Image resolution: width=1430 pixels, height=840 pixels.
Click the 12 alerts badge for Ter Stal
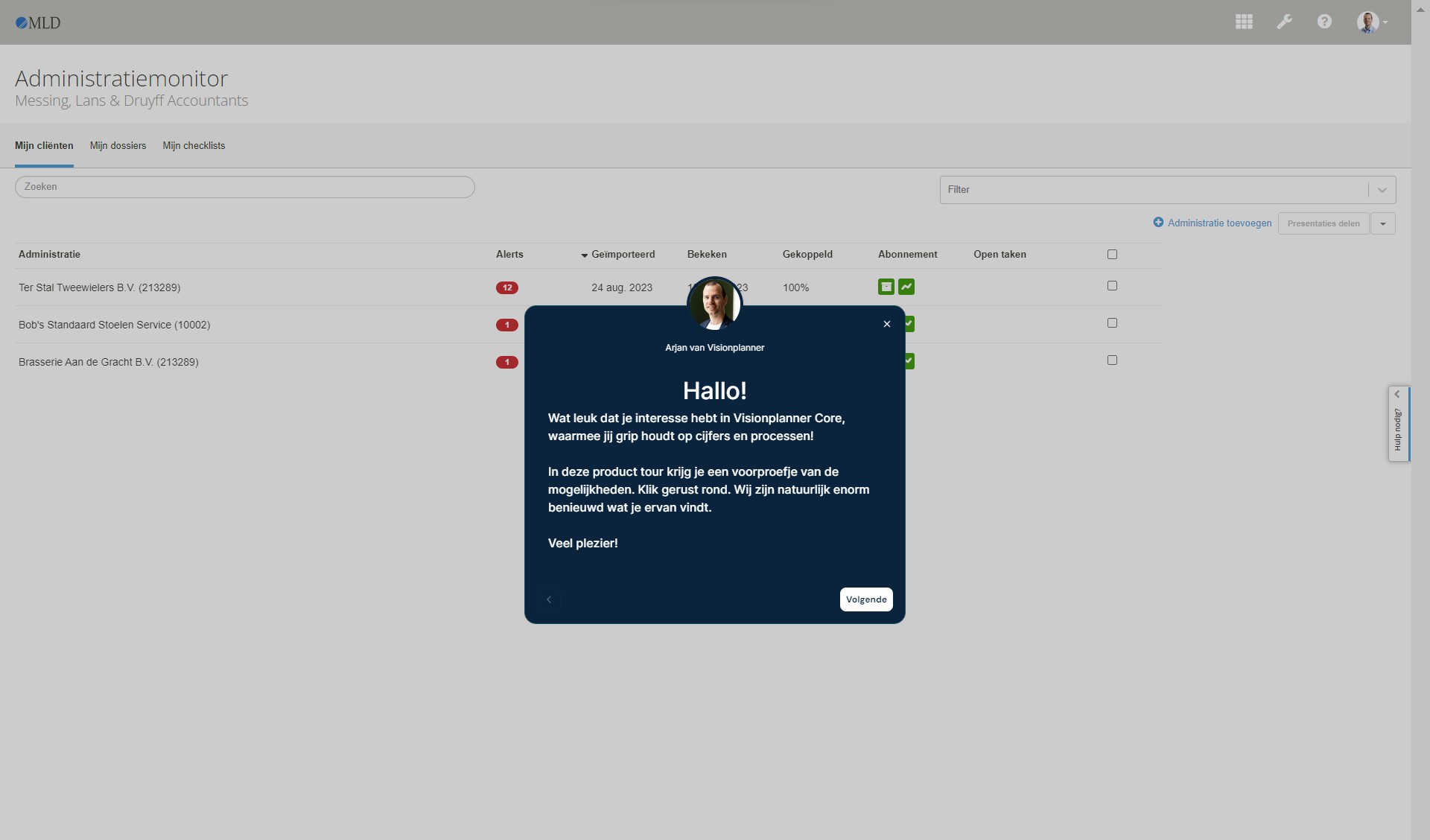[x=507, y=287]
